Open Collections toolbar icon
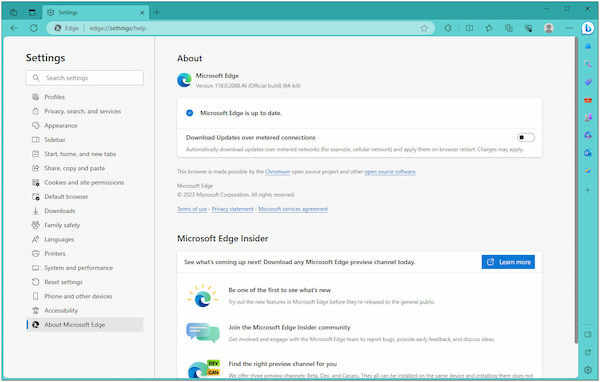The height and width of the screenshot is (382, 600). pyautogui.click(x=509, y=28)
